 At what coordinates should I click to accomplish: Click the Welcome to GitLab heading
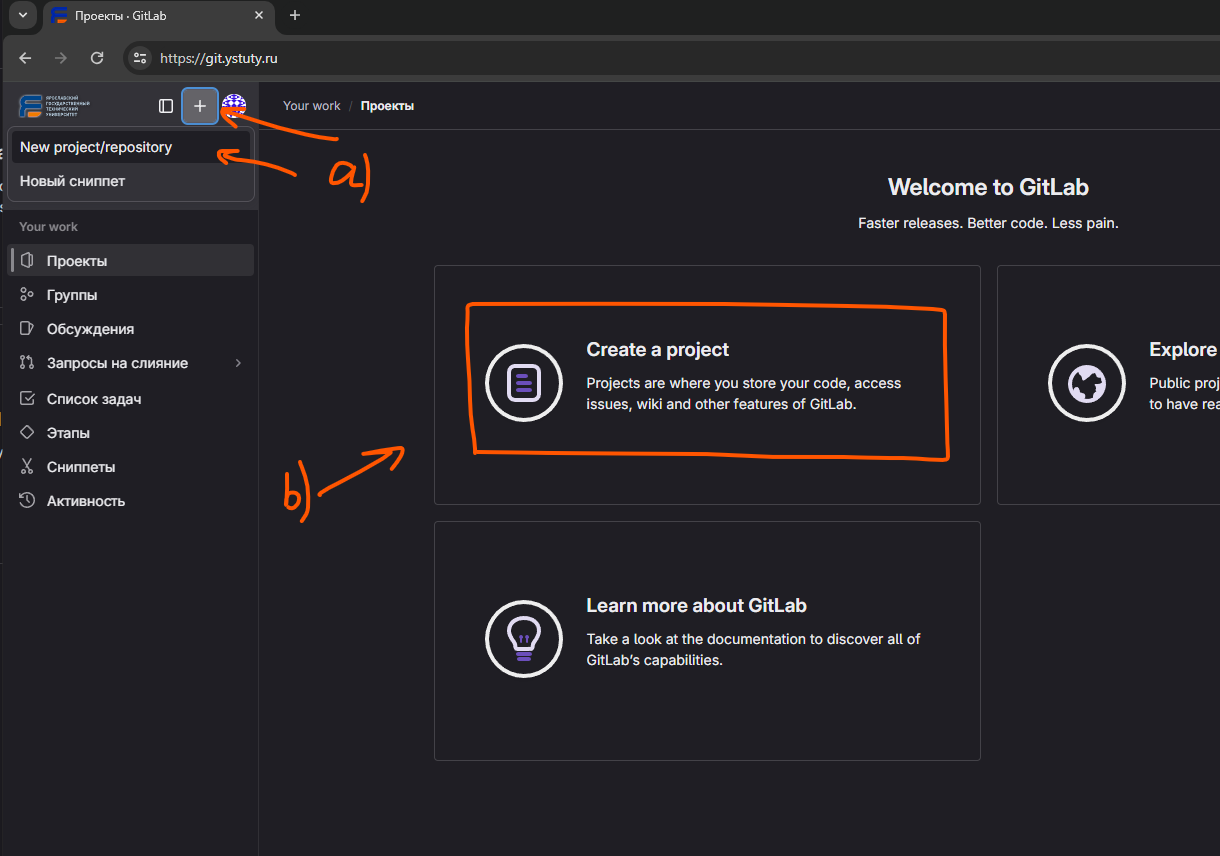[988, 187]
